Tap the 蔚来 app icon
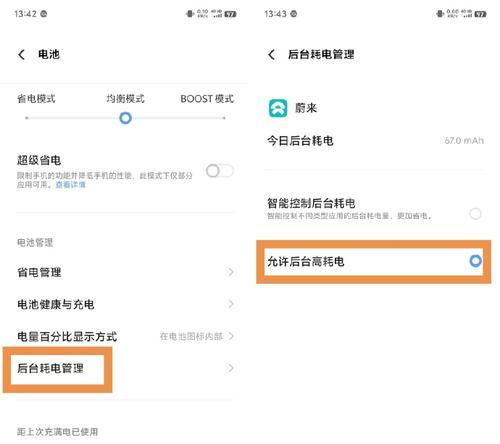 [278, 108]
